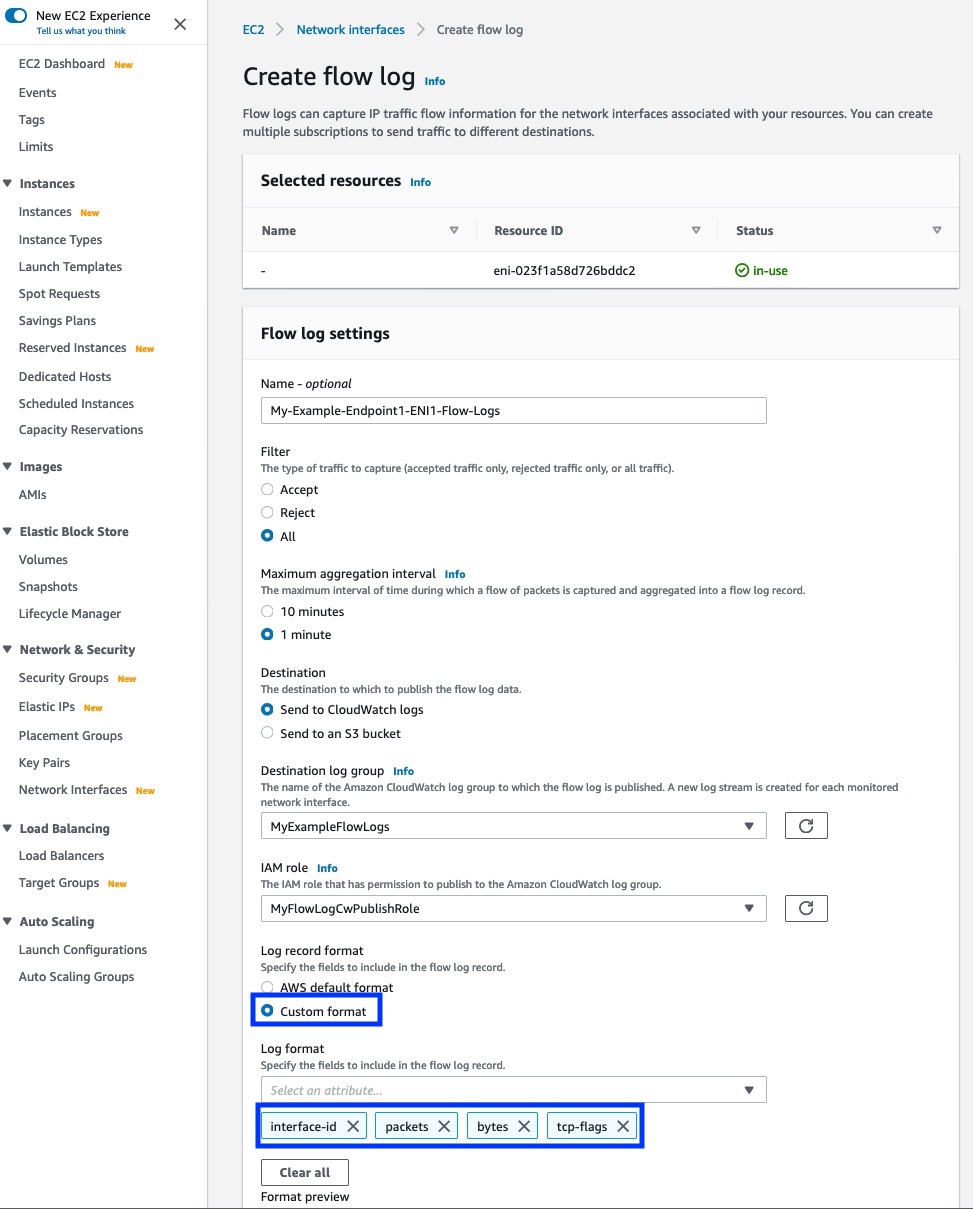Open Instance Types in the sidebar
Image resolution: width=973 pixels, height=1209 pixels.
coord(60,240)
